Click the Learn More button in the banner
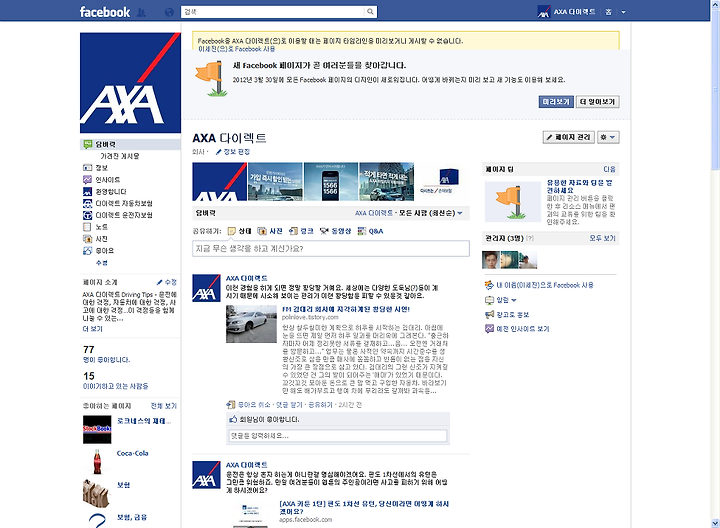 pos(597,101)
